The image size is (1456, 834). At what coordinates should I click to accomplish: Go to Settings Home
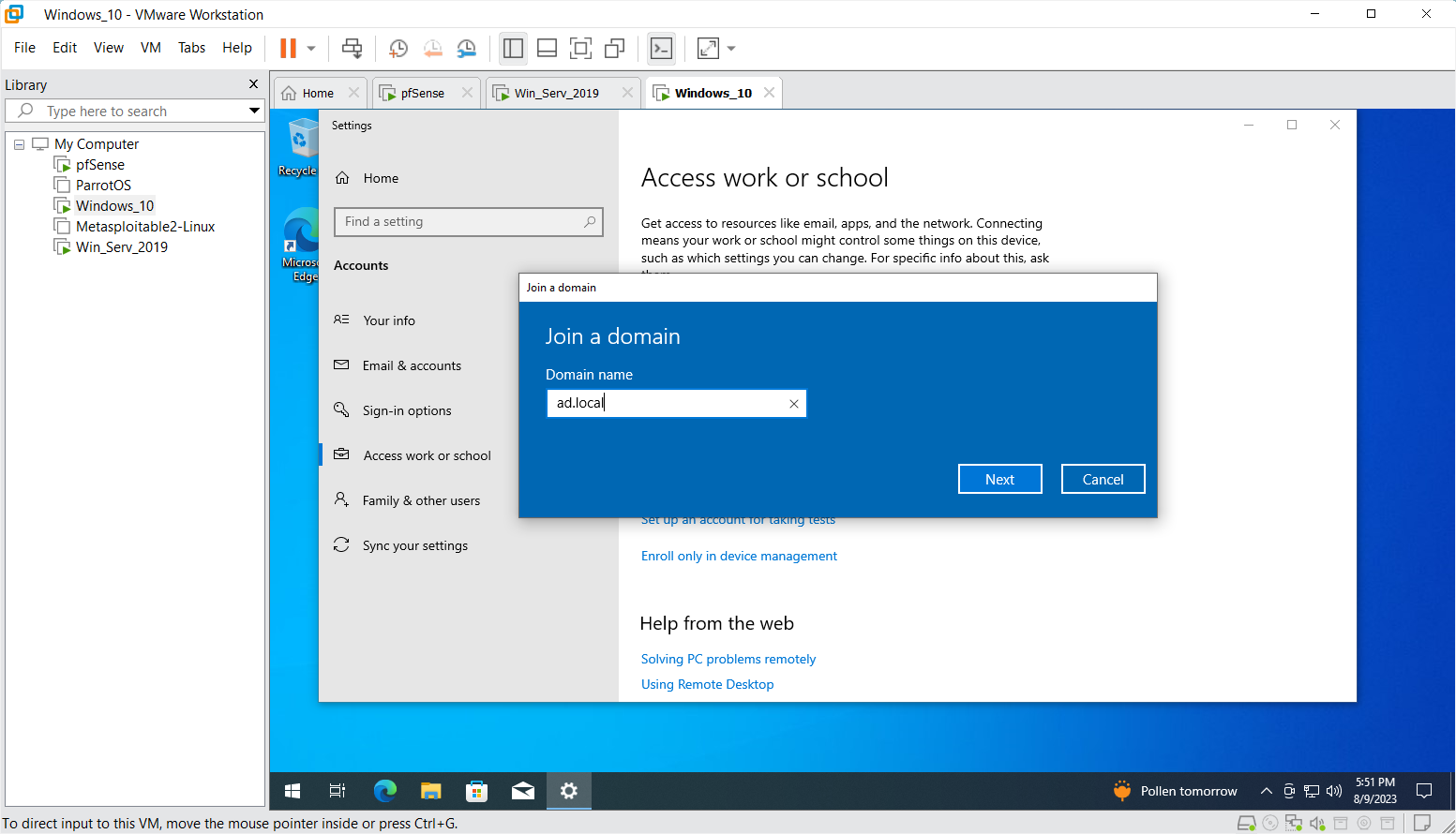381,178
